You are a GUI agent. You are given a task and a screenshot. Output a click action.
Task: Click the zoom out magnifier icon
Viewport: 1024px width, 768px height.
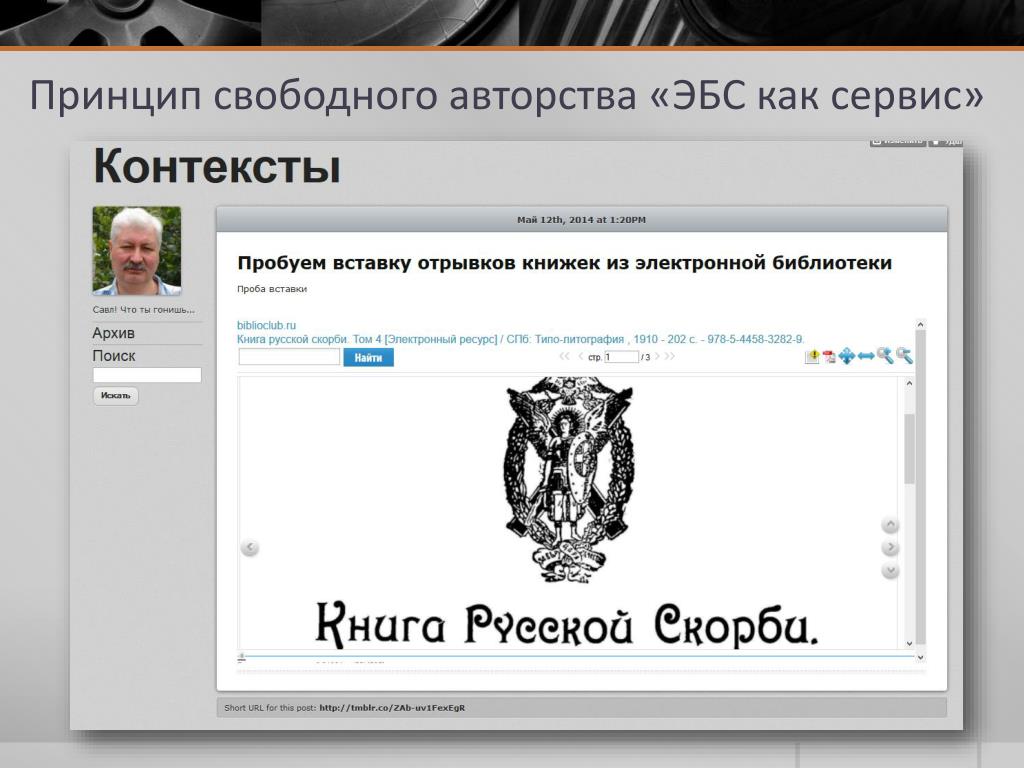(904, 355)
